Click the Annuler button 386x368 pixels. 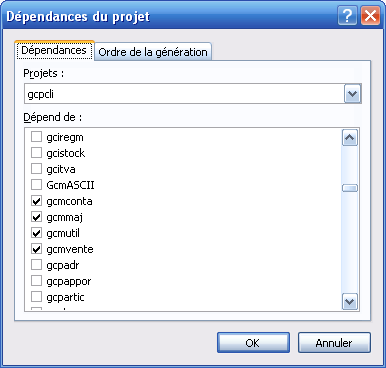[334, 342]
